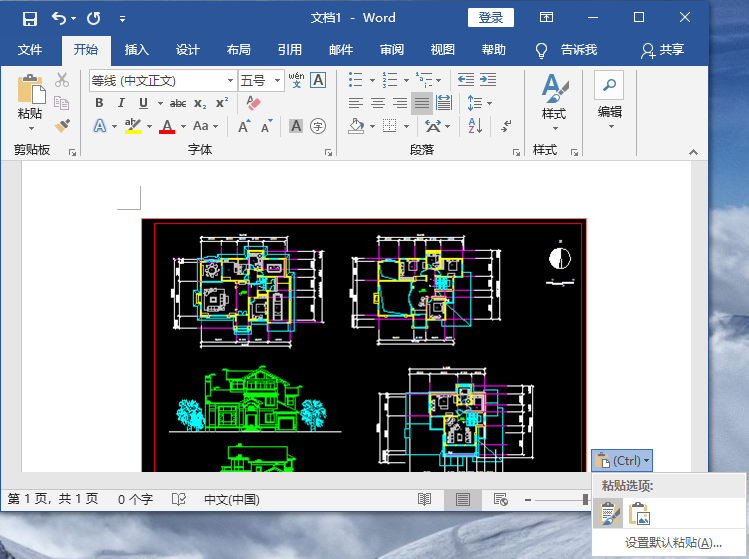Toggle strikethrough text formatting
Viewport: 749px width, 559px height.
coord(178,103)
